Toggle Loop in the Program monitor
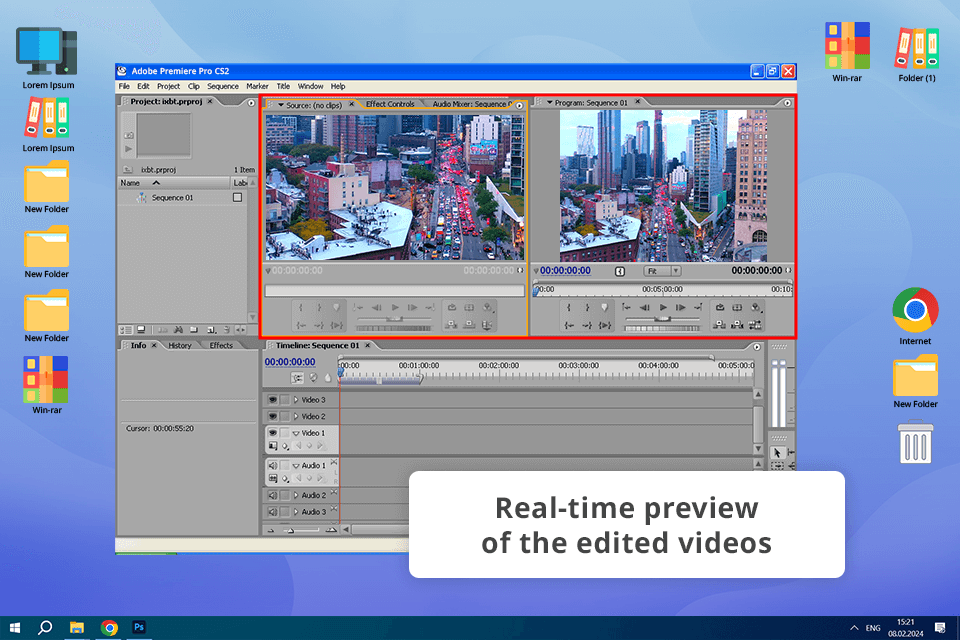 click(720, 307)
